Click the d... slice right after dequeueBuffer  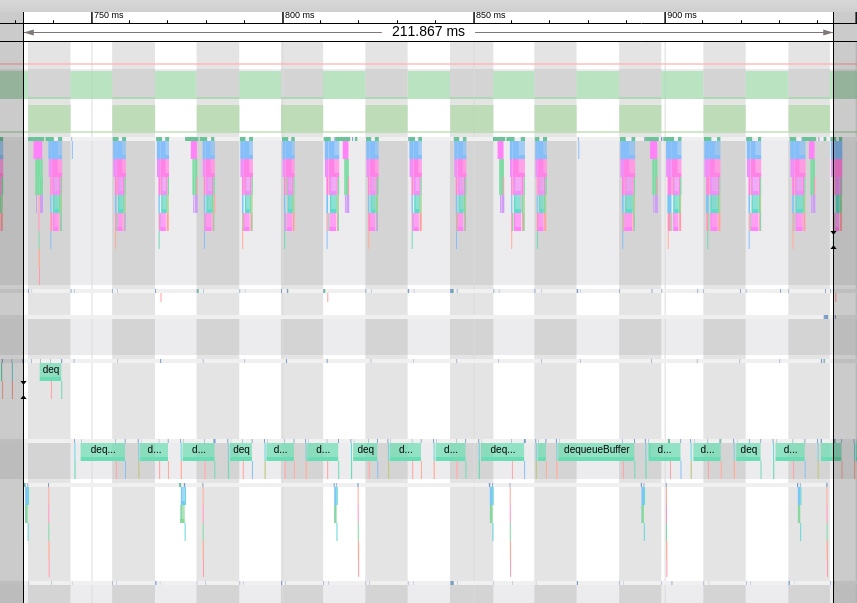664,450
